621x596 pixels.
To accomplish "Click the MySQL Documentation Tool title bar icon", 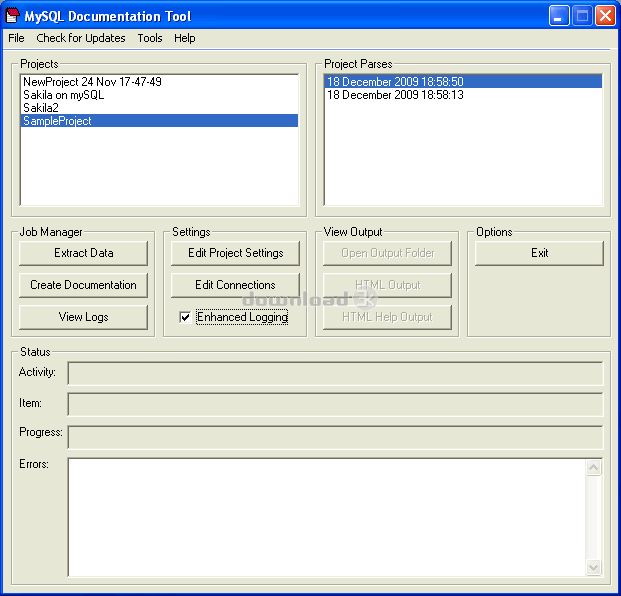I will pyautogui.click(x=12, y=15).
